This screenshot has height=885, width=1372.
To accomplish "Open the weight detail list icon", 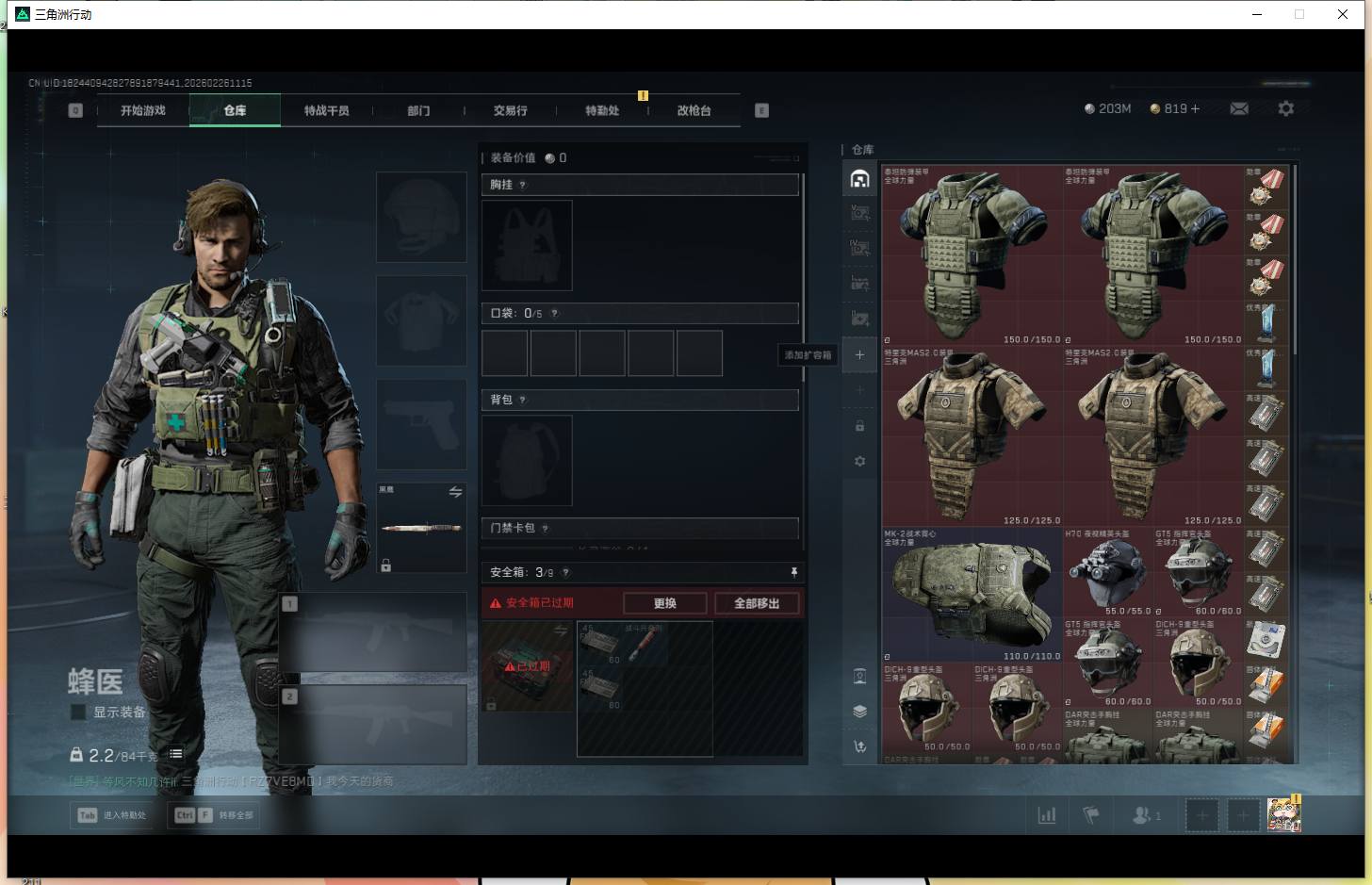I will (x=176, y=754).
